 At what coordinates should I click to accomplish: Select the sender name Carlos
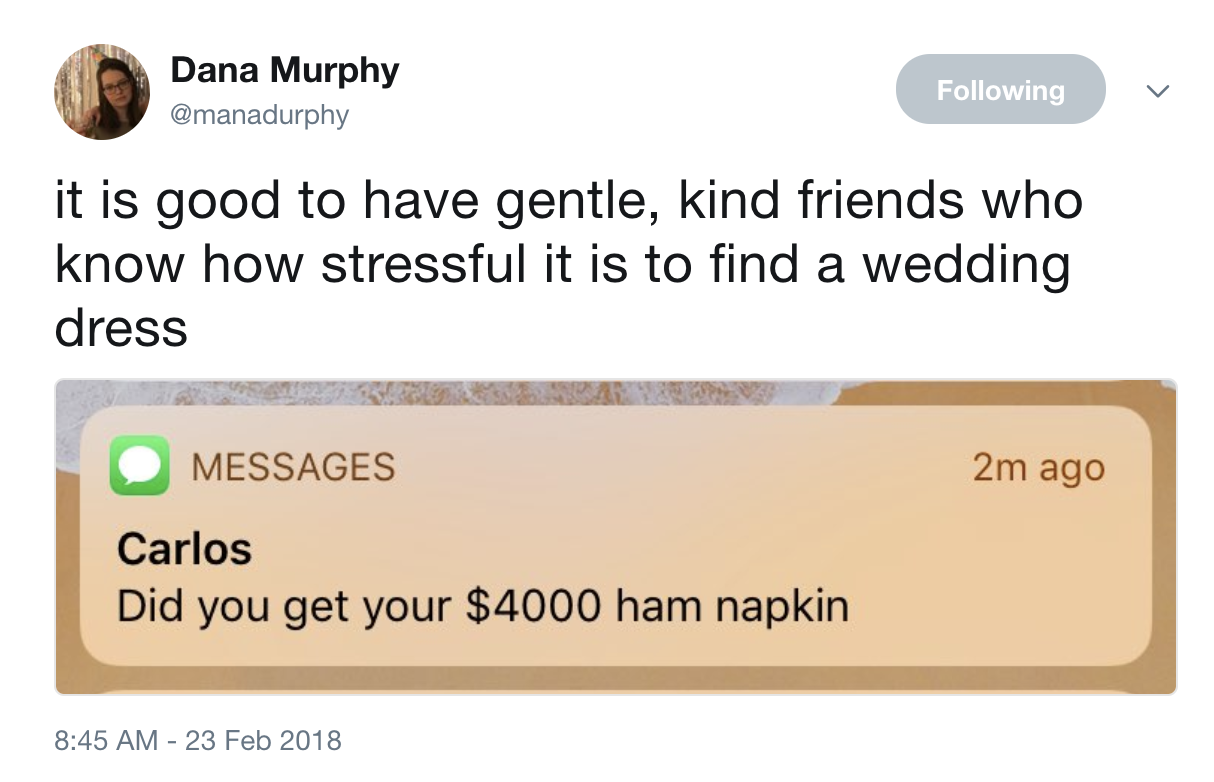[184, 548]
